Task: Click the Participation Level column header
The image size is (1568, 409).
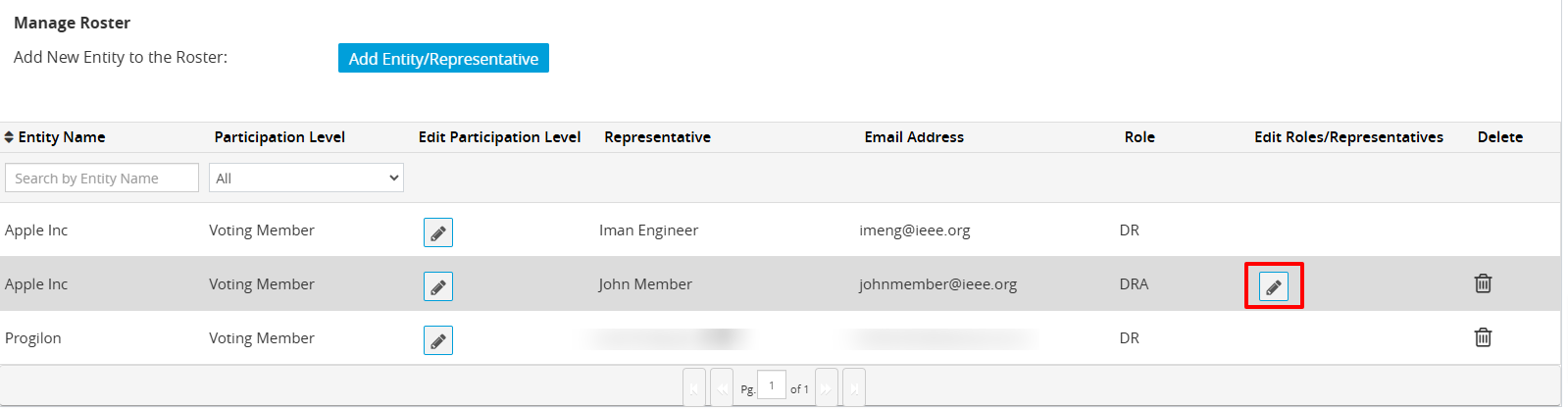Action: pyautogui.click(x=279, y=137)
